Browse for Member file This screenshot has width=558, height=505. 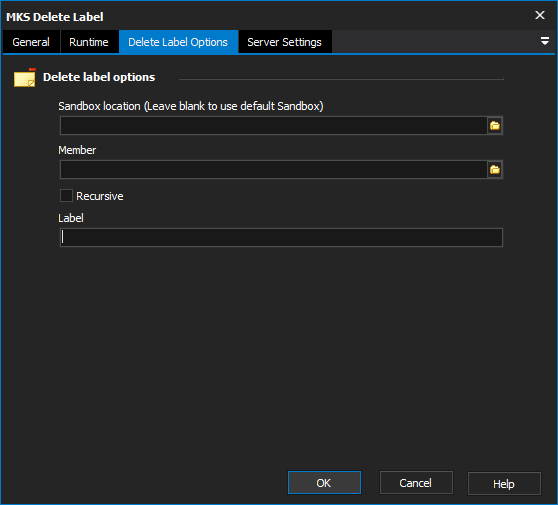point(495,170)
